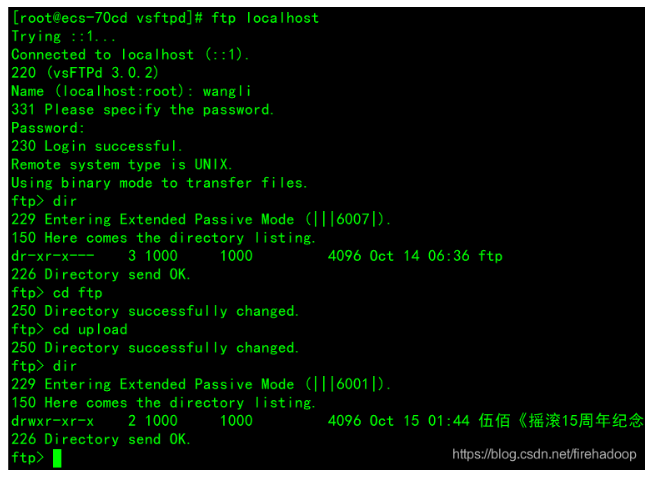The image size is (655, 478).
Task: Click the username 'wangli' on the Name line
Action: click(x=227, y=91)
